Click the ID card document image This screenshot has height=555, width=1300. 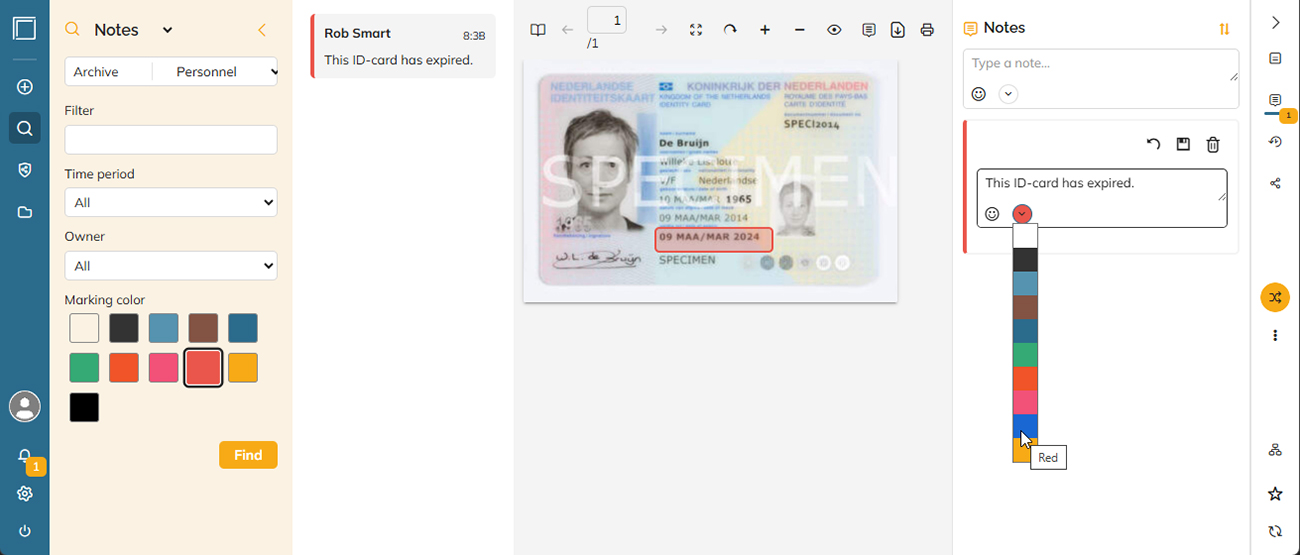[710, 181]
